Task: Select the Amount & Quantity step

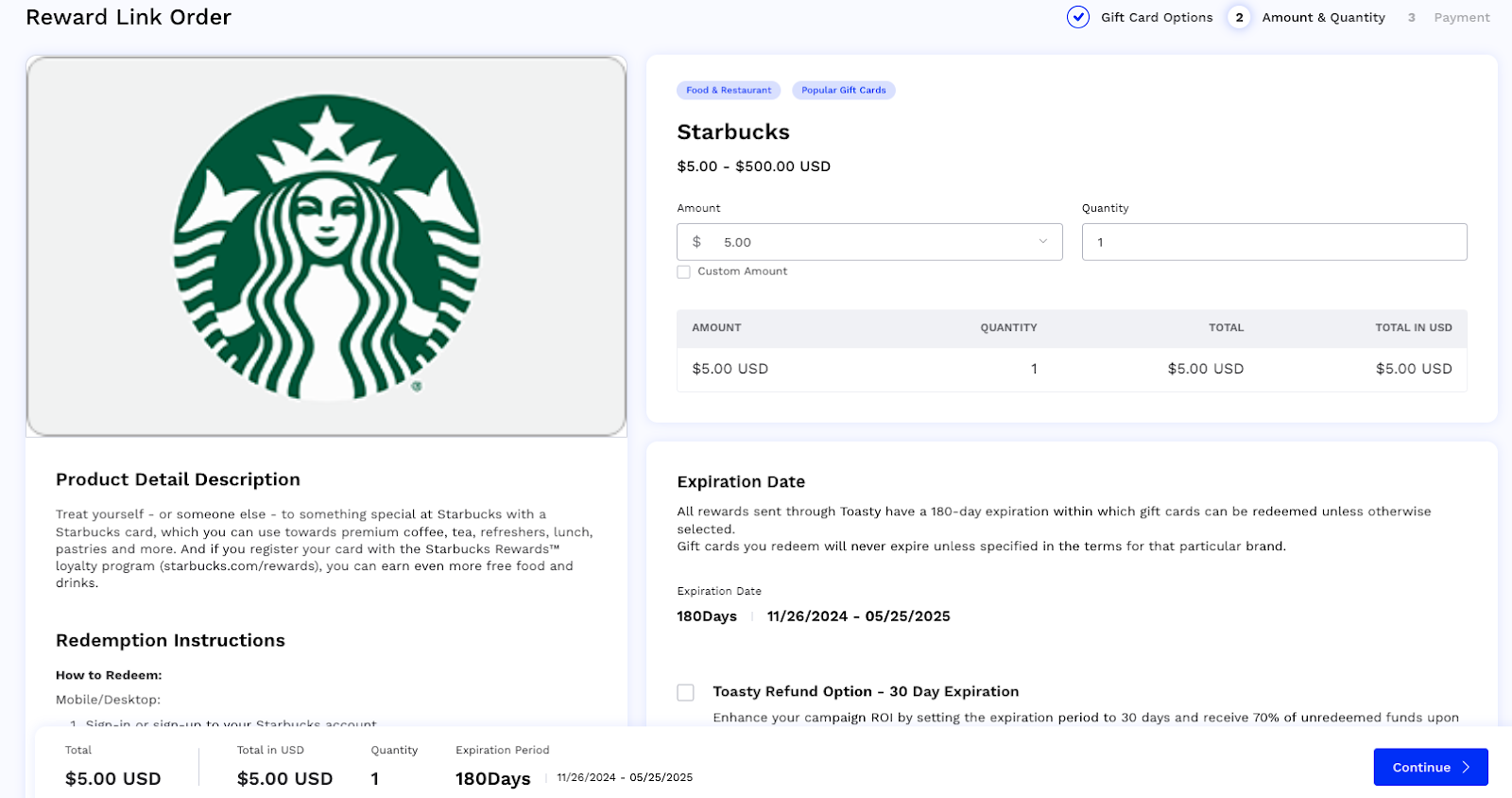Action: coord(1323,17)
